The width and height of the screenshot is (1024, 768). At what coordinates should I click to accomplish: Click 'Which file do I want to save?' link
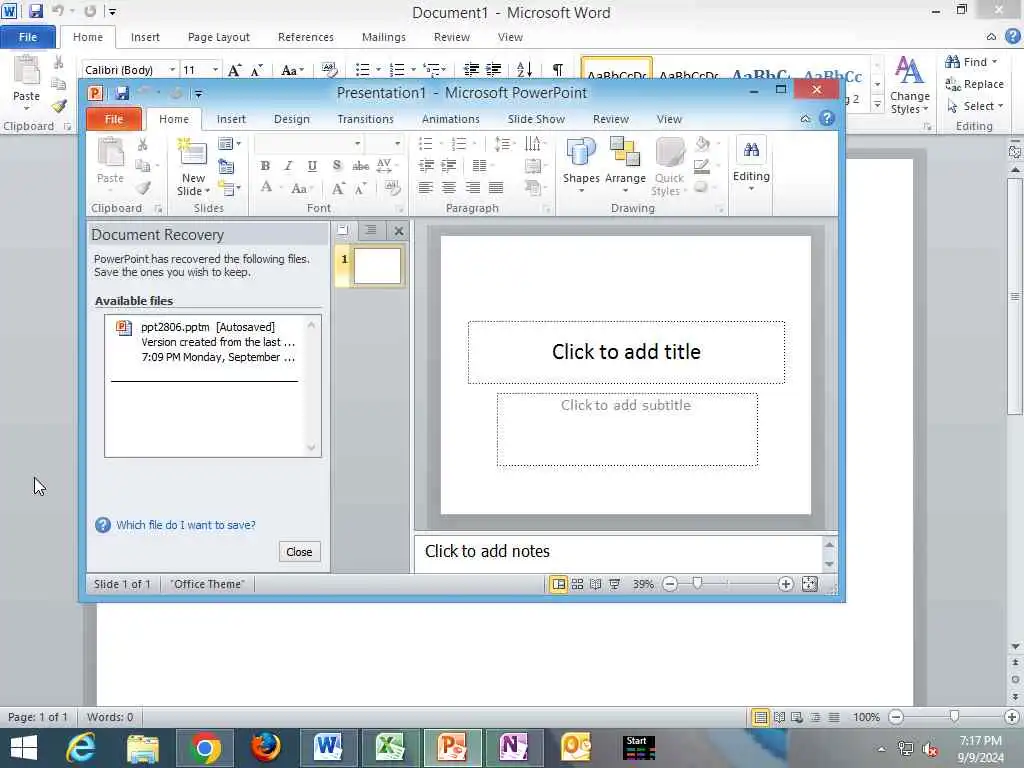tap(185, 525)
